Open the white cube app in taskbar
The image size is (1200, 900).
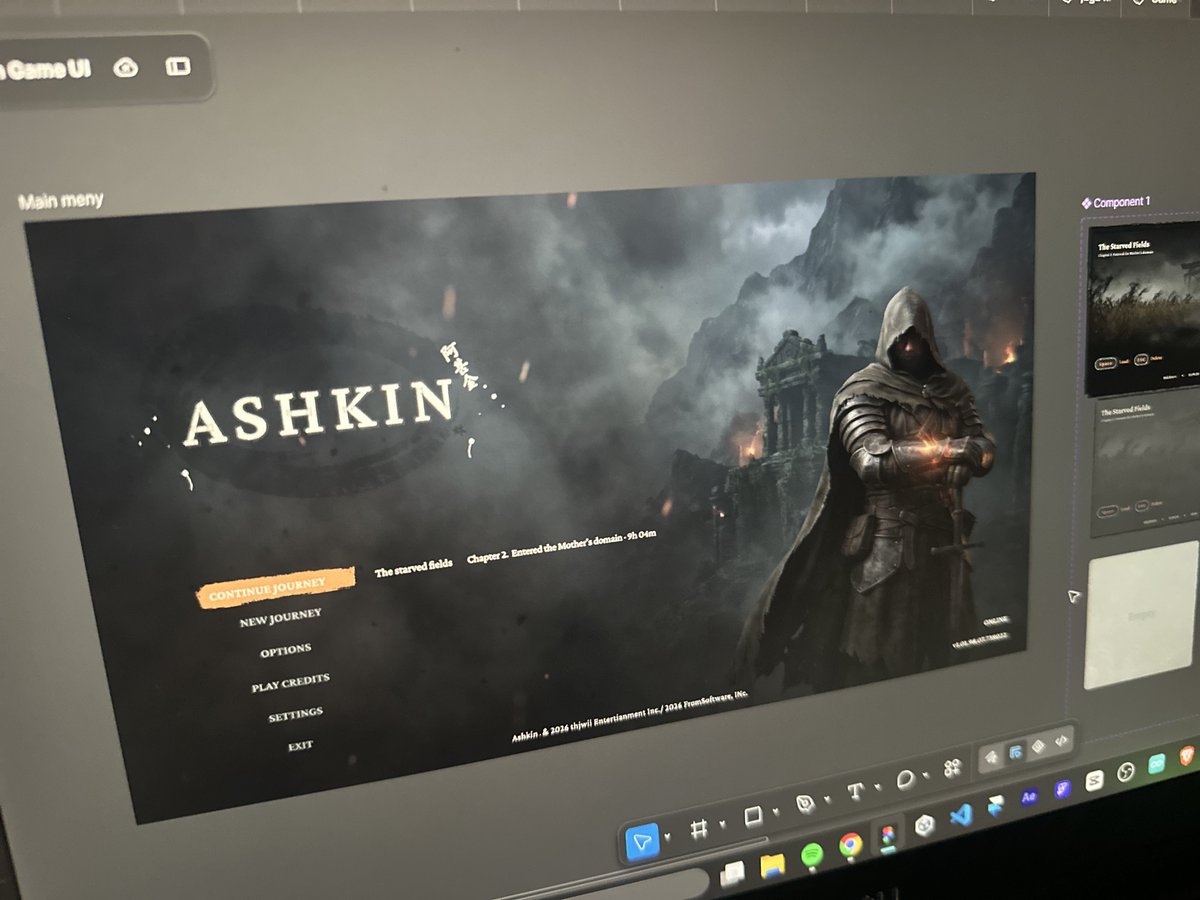(925, 824)
